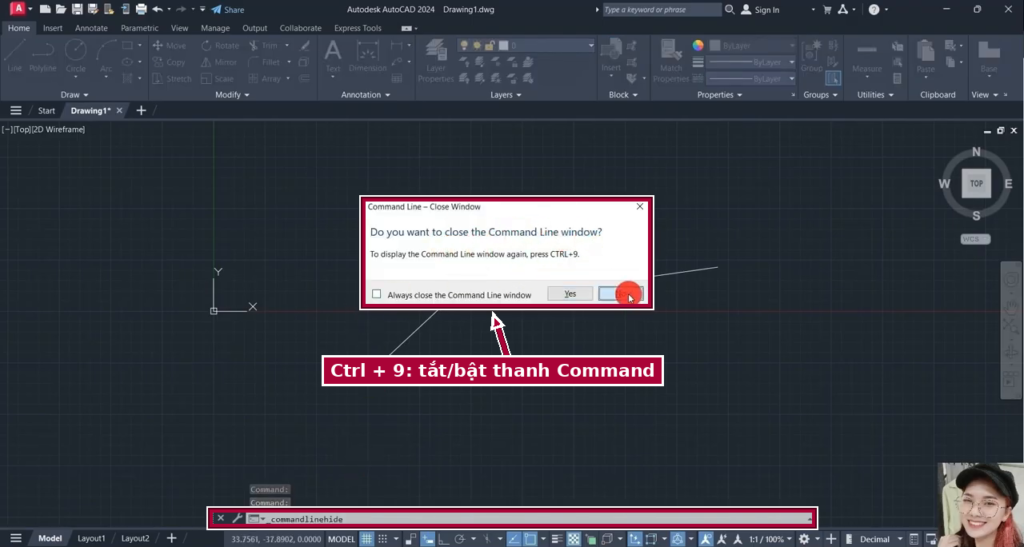Toggle polar tracking in the status bar

pos(459,539)
